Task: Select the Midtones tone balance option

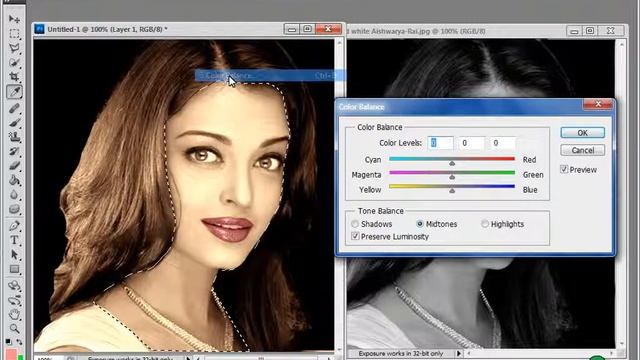Action: pos(420,224)
